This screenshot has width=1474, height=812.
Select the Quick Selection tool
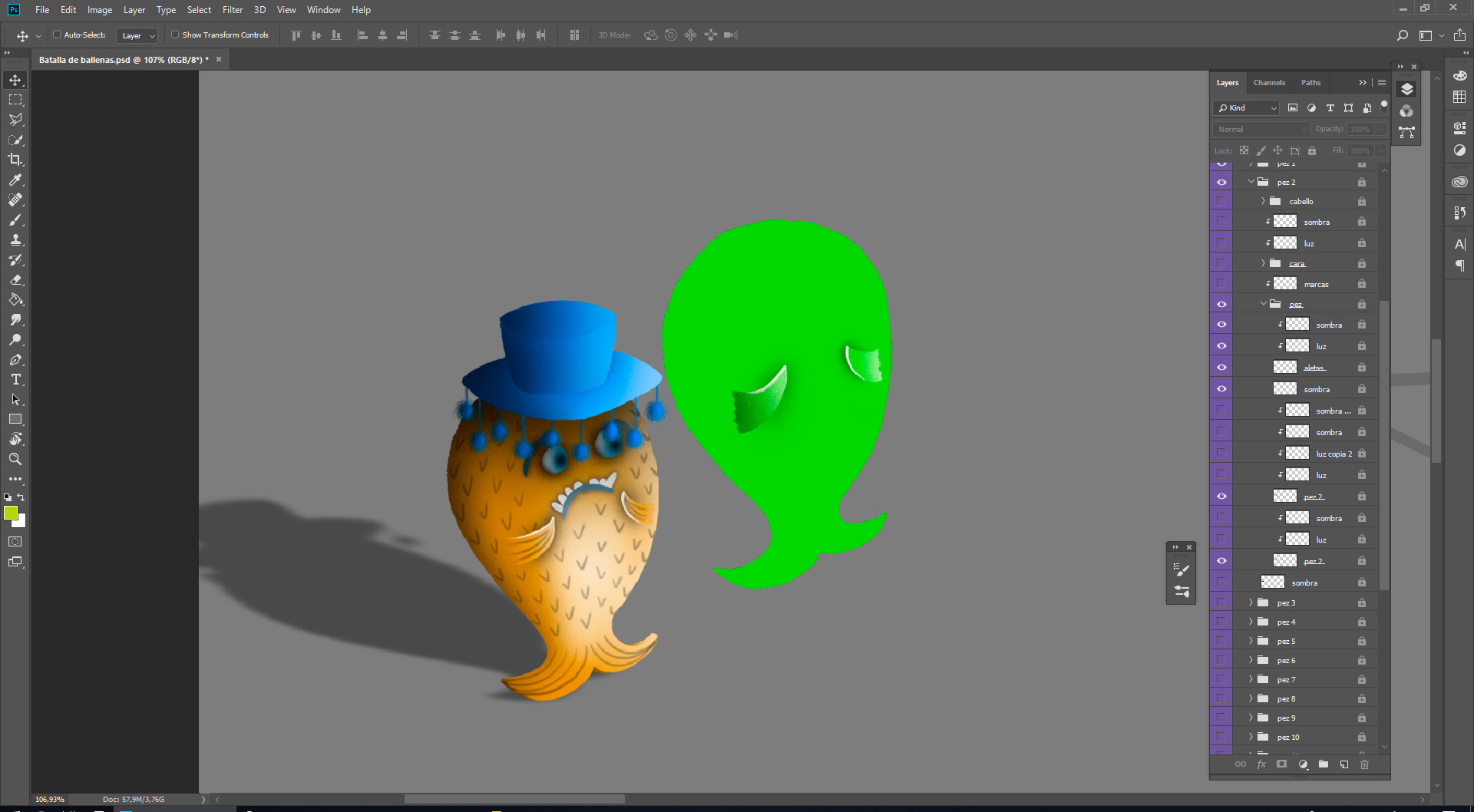pyautogui.click(x=15, y=140)
